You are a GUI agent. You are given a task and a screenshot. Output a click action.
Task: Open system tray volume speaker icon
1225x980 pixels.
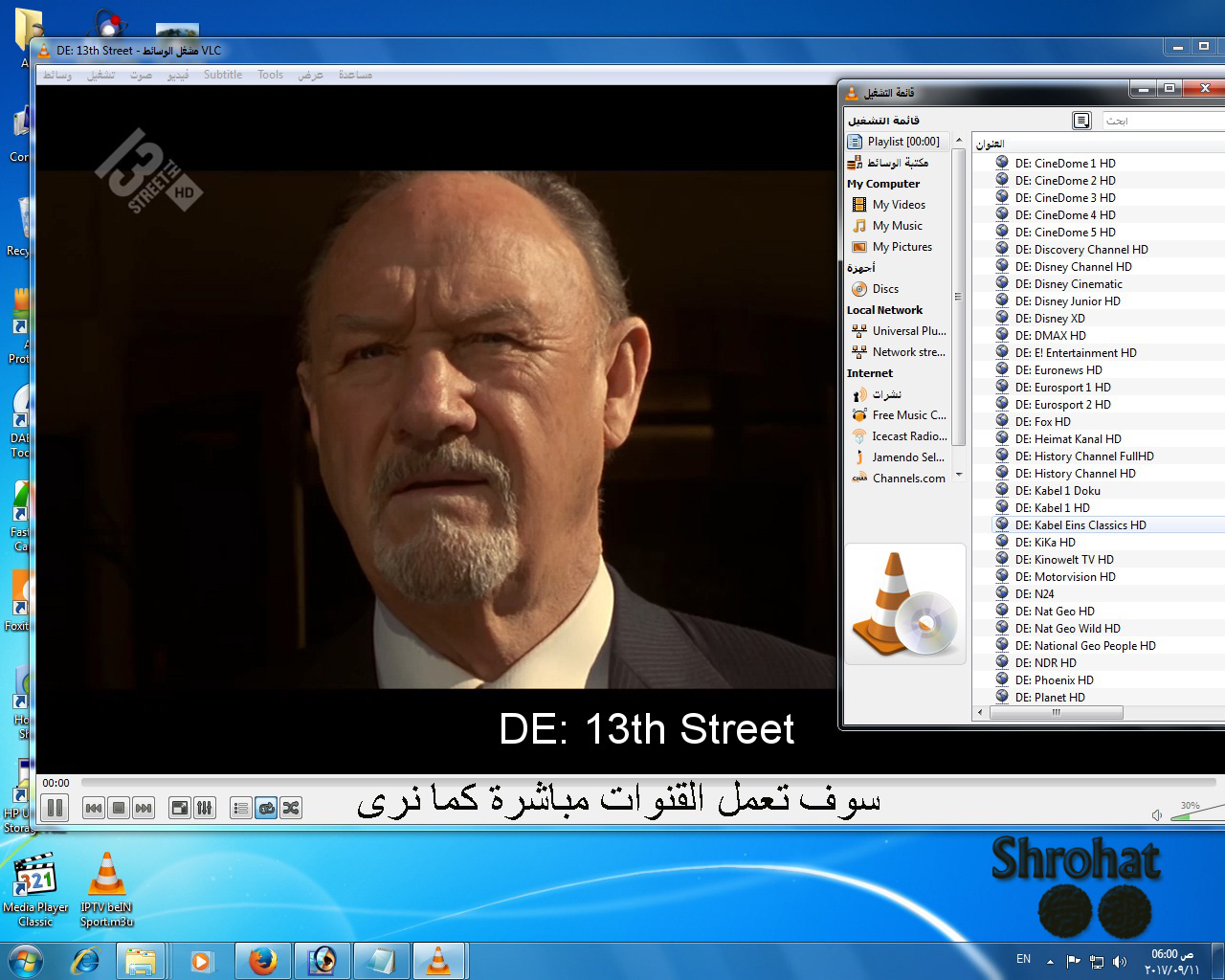coord(1120,961)
